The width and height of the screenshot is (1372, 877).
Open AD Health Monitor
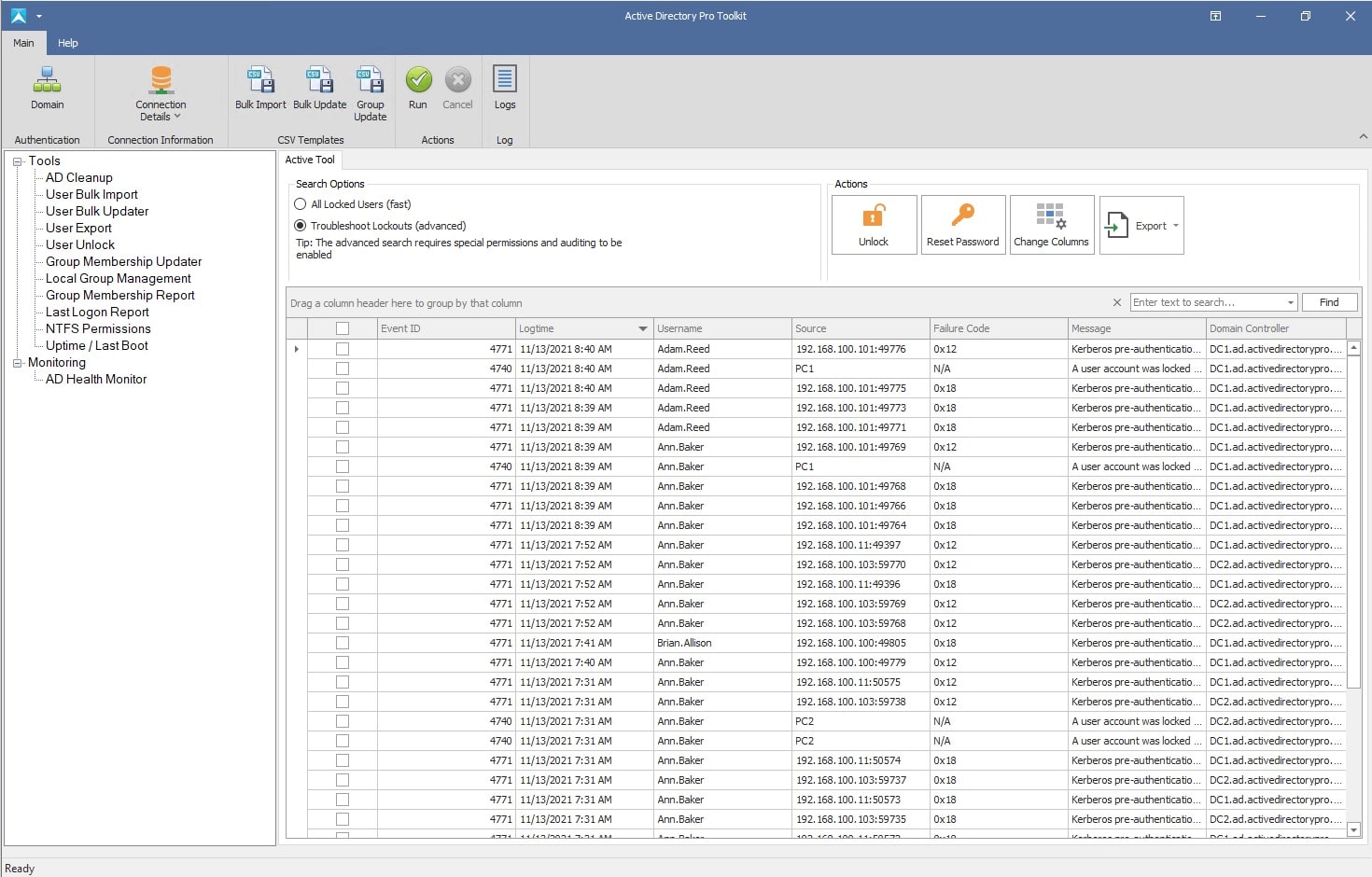coord(96,379)
